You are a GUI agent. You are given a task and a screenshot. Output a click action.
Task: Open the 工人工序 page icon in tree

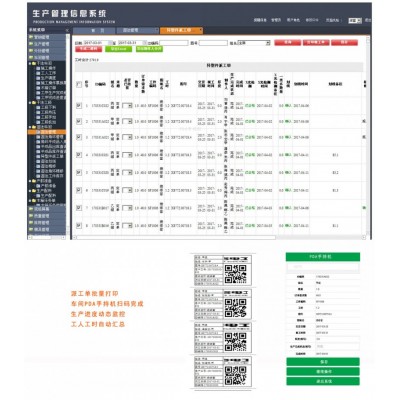tap(38, 73)
